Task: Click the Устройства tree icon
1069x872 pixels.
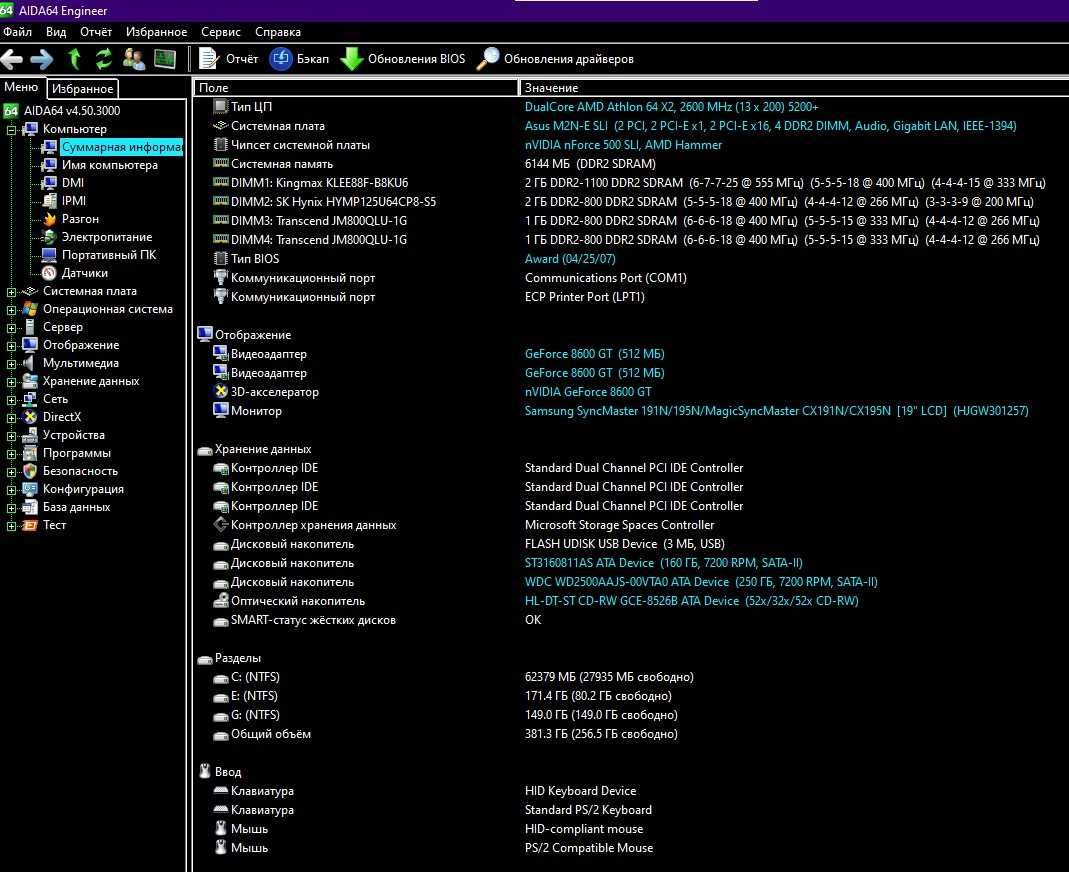Action: [x=30, y=435]
